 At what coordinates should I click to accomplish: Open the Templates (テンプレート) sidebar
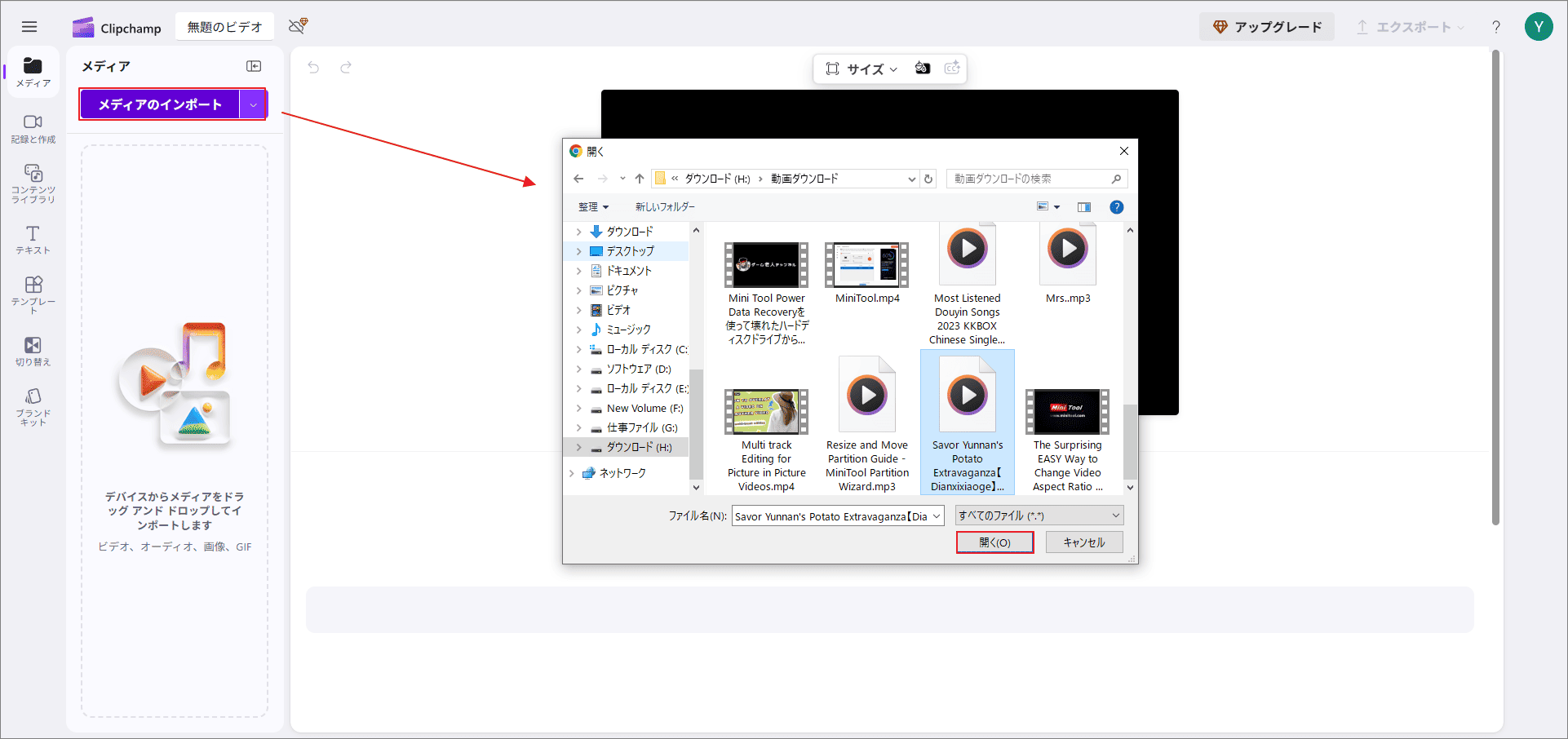33,294
